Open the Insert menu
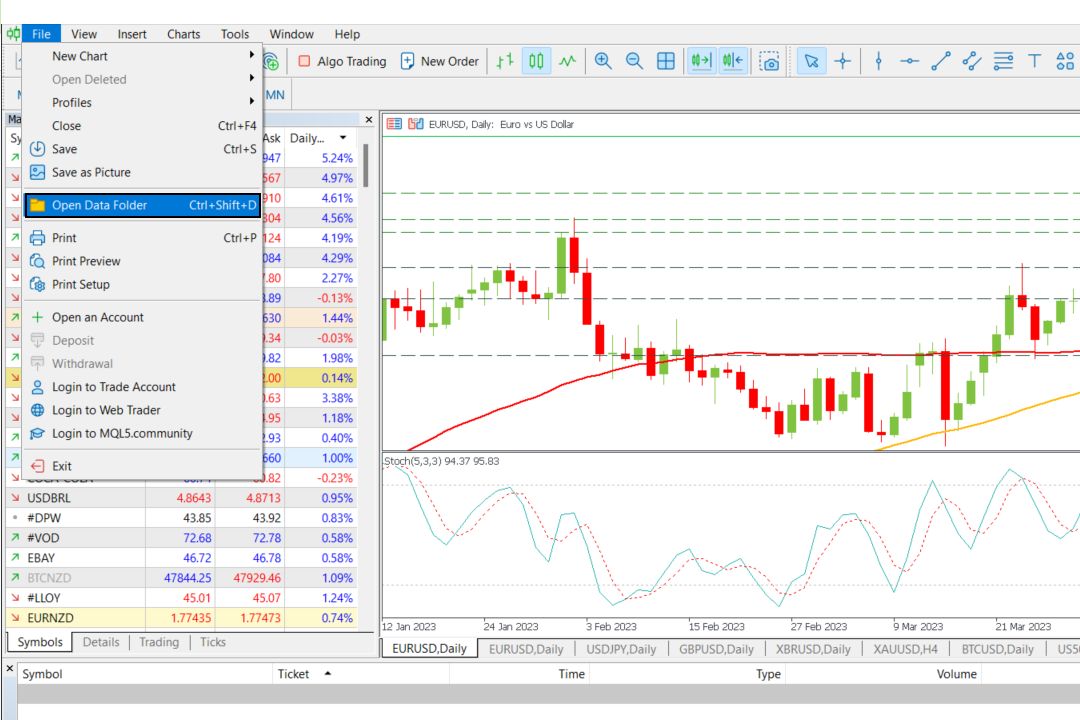 coord(132,34)
